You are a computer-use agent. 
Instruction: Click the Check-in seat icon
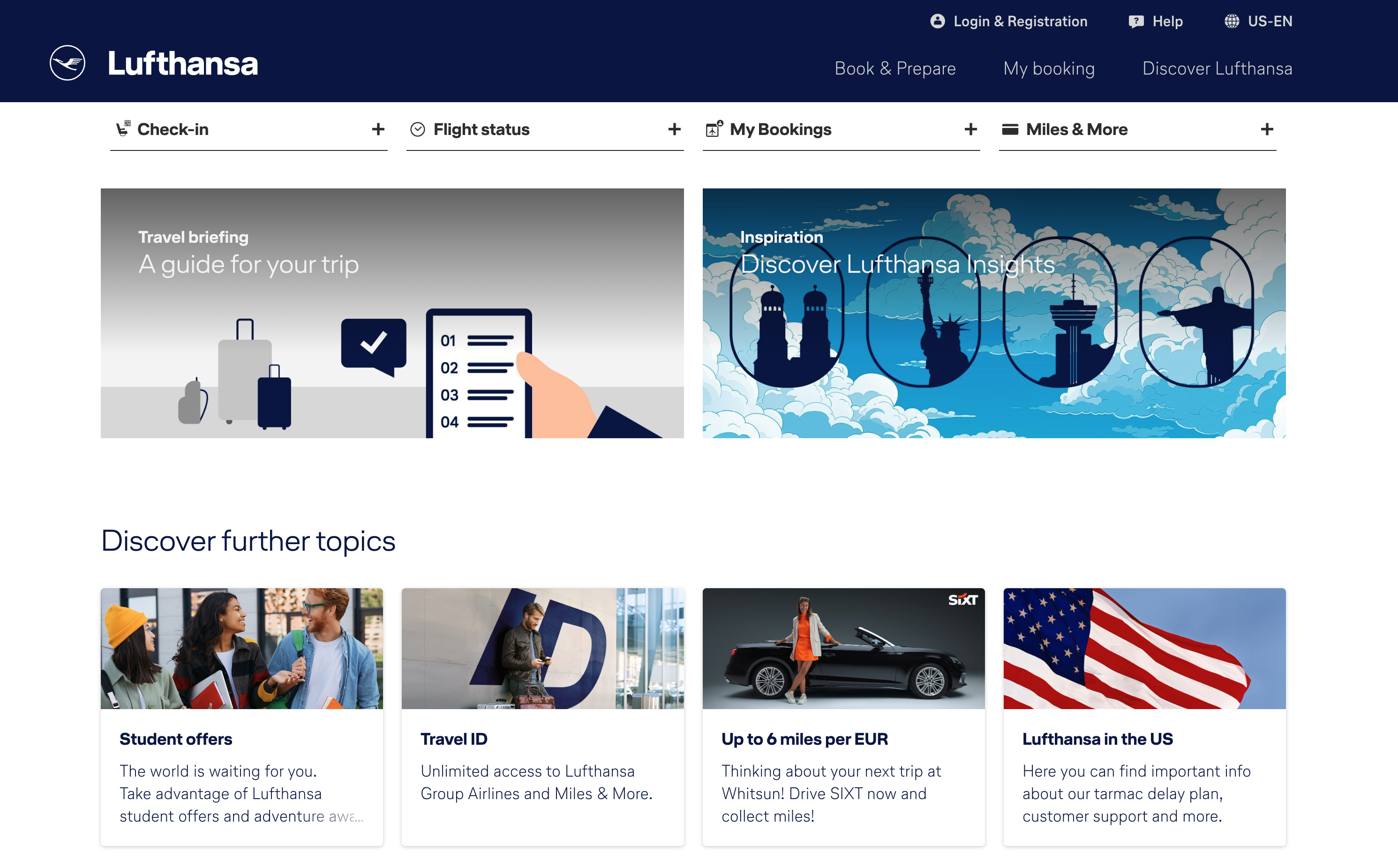coord(123,129)
